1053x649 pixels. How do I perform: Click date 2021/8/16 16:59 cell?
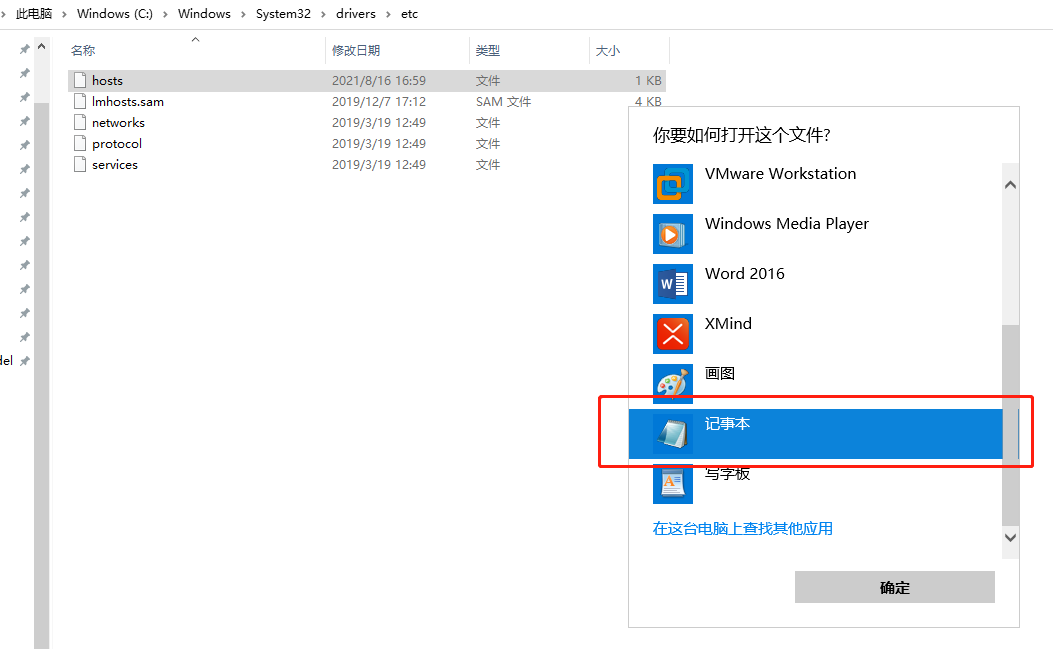(379, 81)
